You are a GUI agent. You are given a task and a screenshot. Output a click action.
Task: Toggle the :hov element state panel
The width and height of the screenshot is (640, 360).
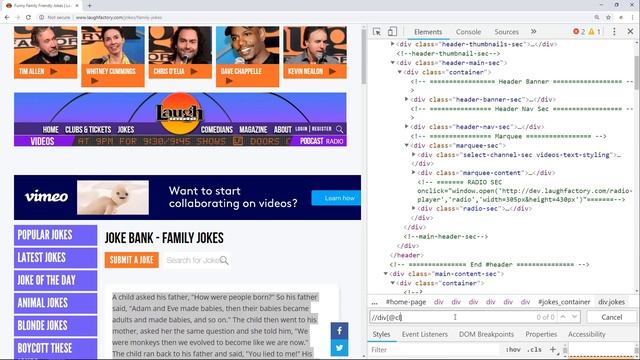pyautogui.click(x=513, y=350)
